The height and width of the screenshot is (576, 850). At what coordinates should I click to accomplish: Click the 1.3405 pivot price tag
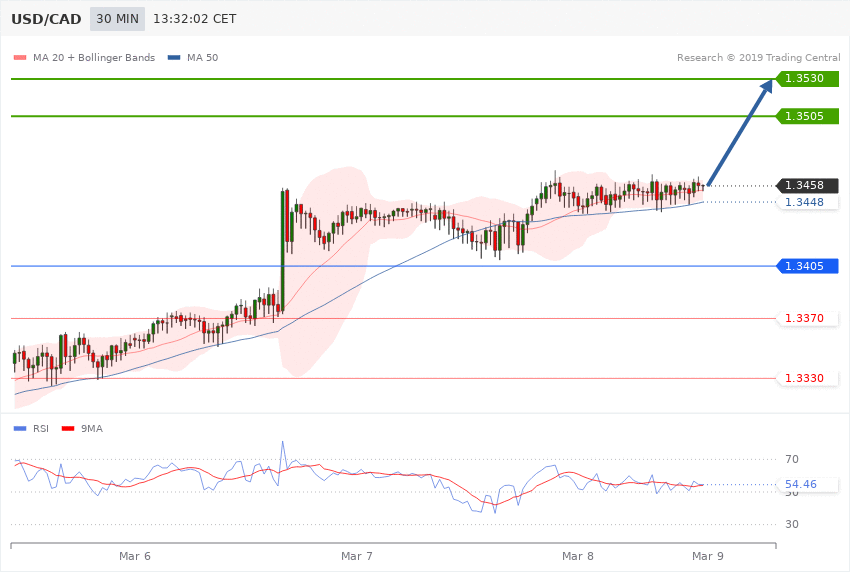pyautogui.click(x=808, y=266)
